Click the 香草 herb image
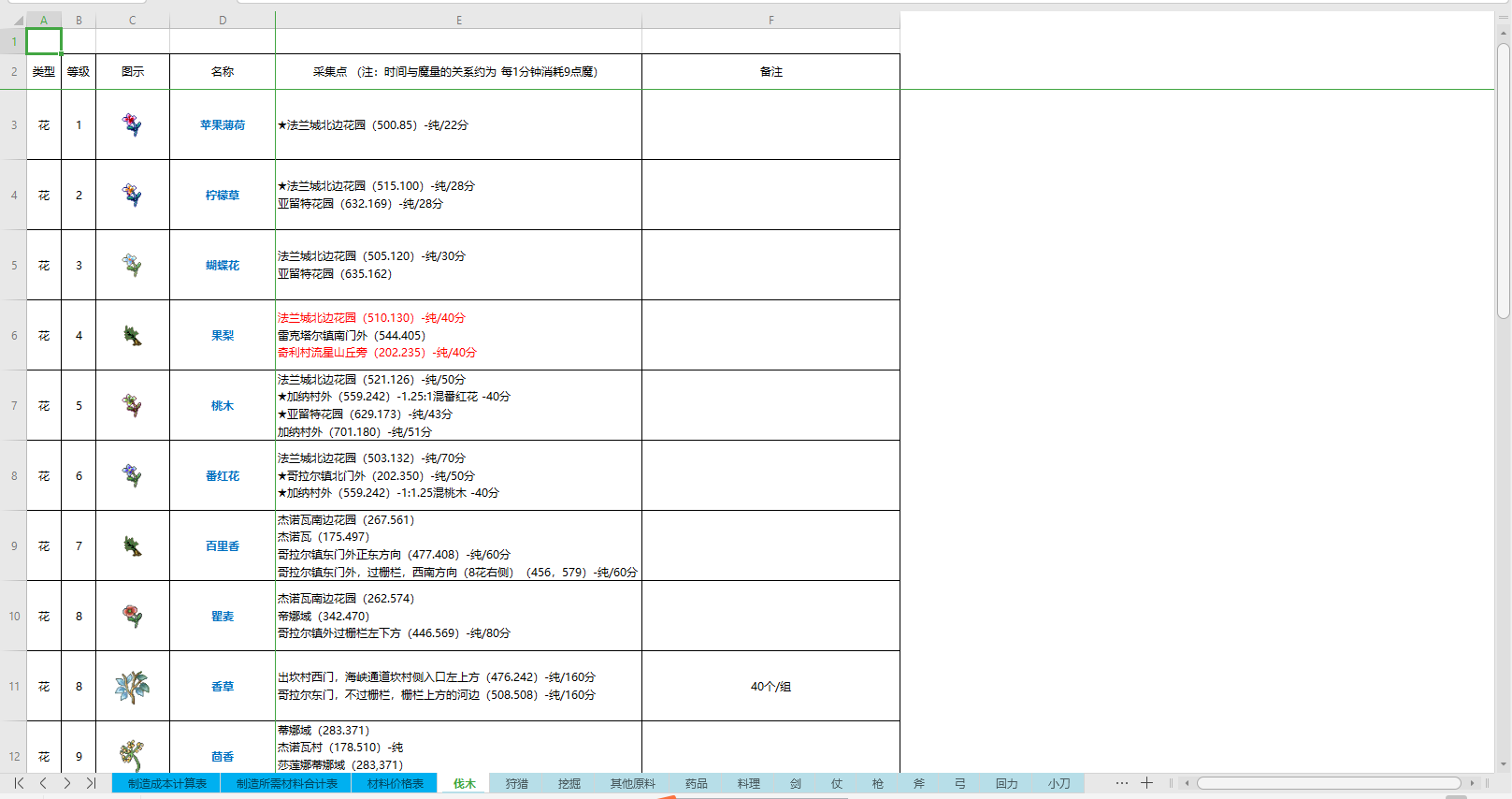The image size is (1512, 799). (132, 687)
